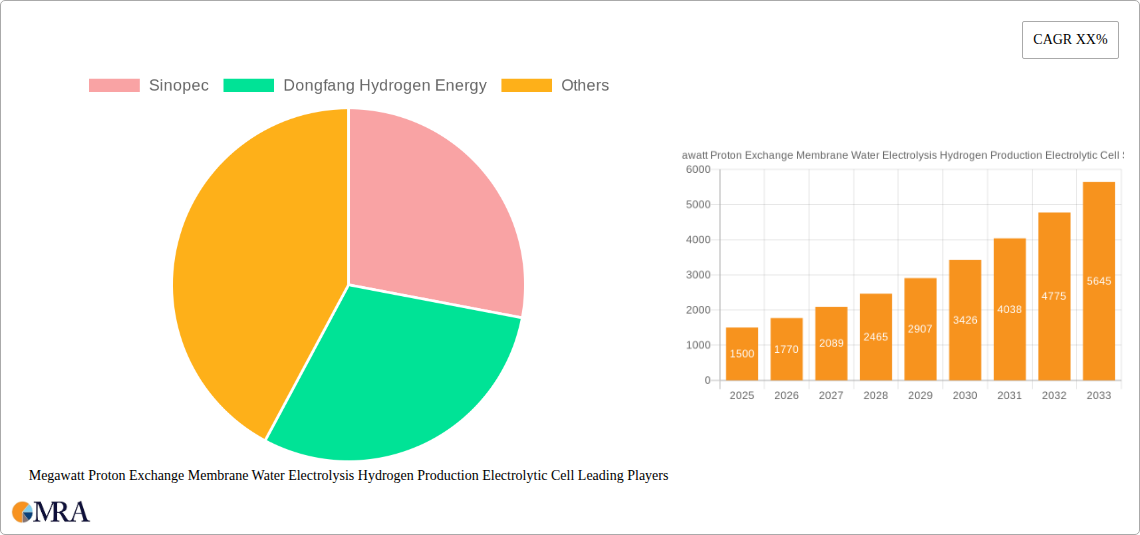1140x535 pixels.
Task: Click the 2028 x-axis year label
Action: [876, 395]
